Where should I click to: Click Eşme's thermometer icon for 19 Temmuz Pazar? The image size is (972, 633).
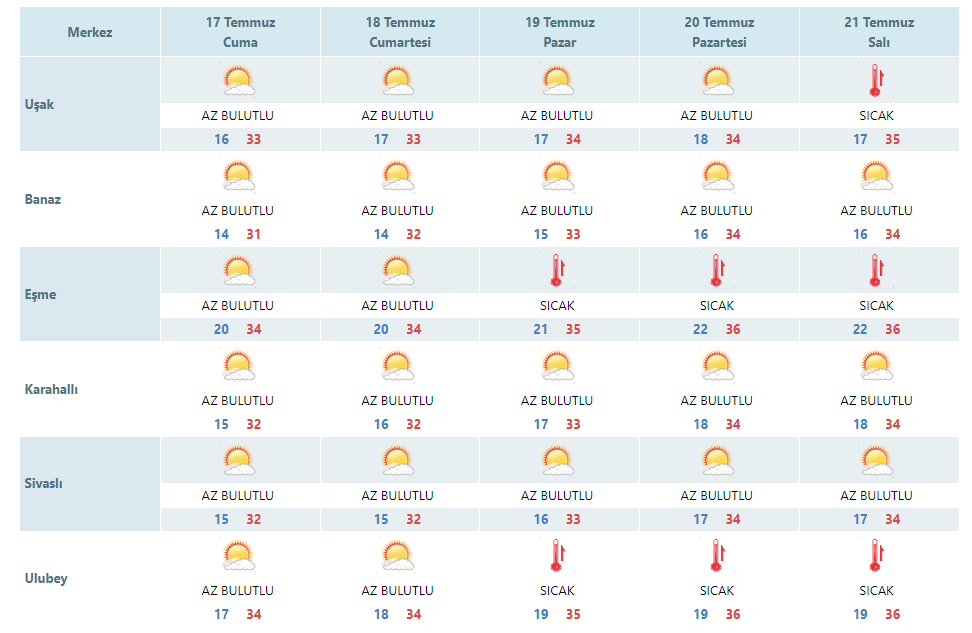[x=557, y=270]
